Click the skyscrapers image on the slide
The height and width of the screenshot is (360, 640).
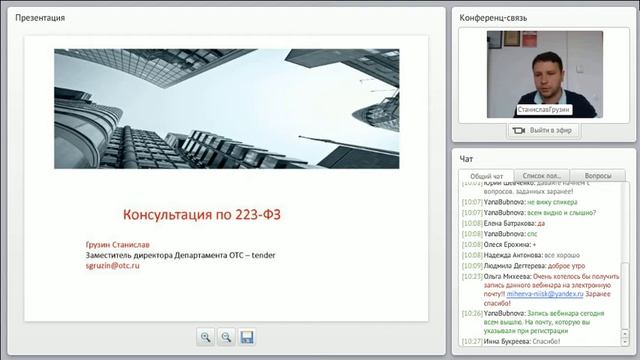[227, 109]
